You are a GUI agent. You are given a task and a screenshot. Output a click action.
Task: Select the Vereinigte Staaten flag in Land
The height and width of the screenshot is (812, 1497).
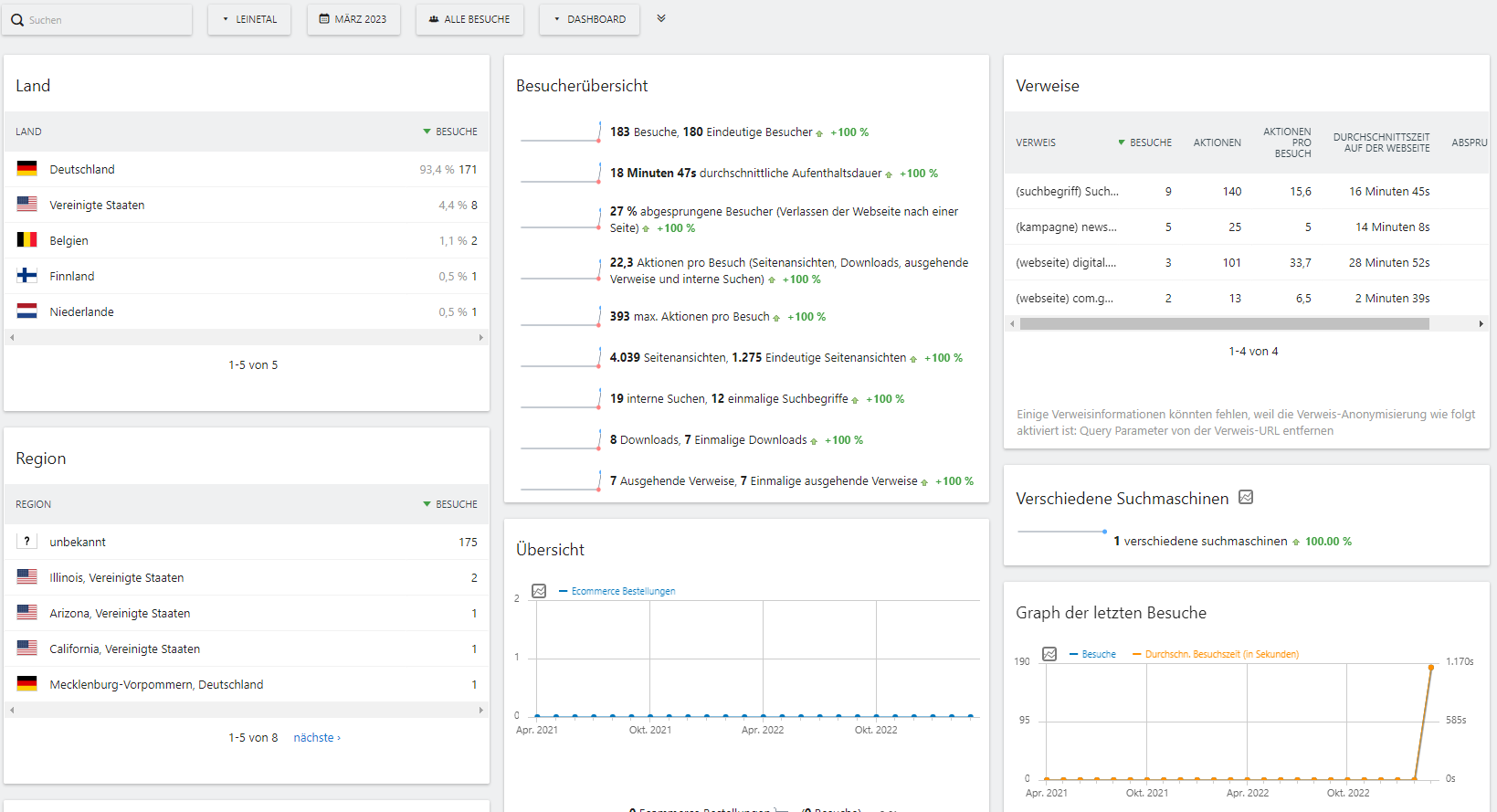pyautogui.click(x=27, y=205)
